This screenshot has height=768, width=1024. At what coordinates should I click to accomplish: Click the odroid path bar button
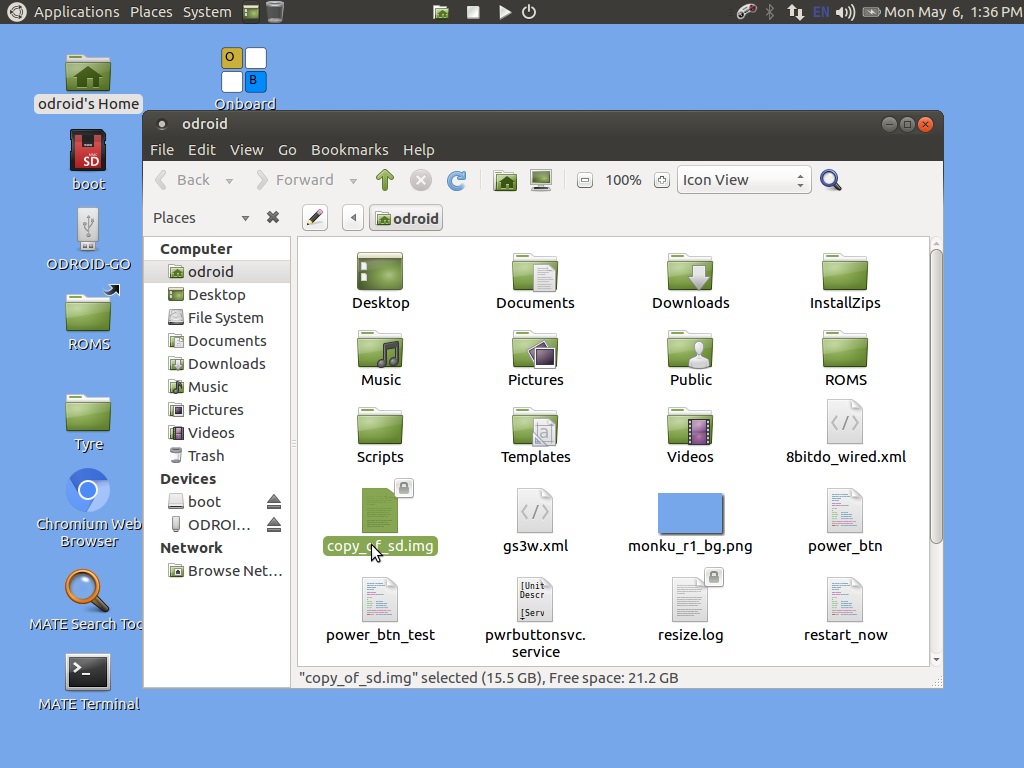point(406,218)
